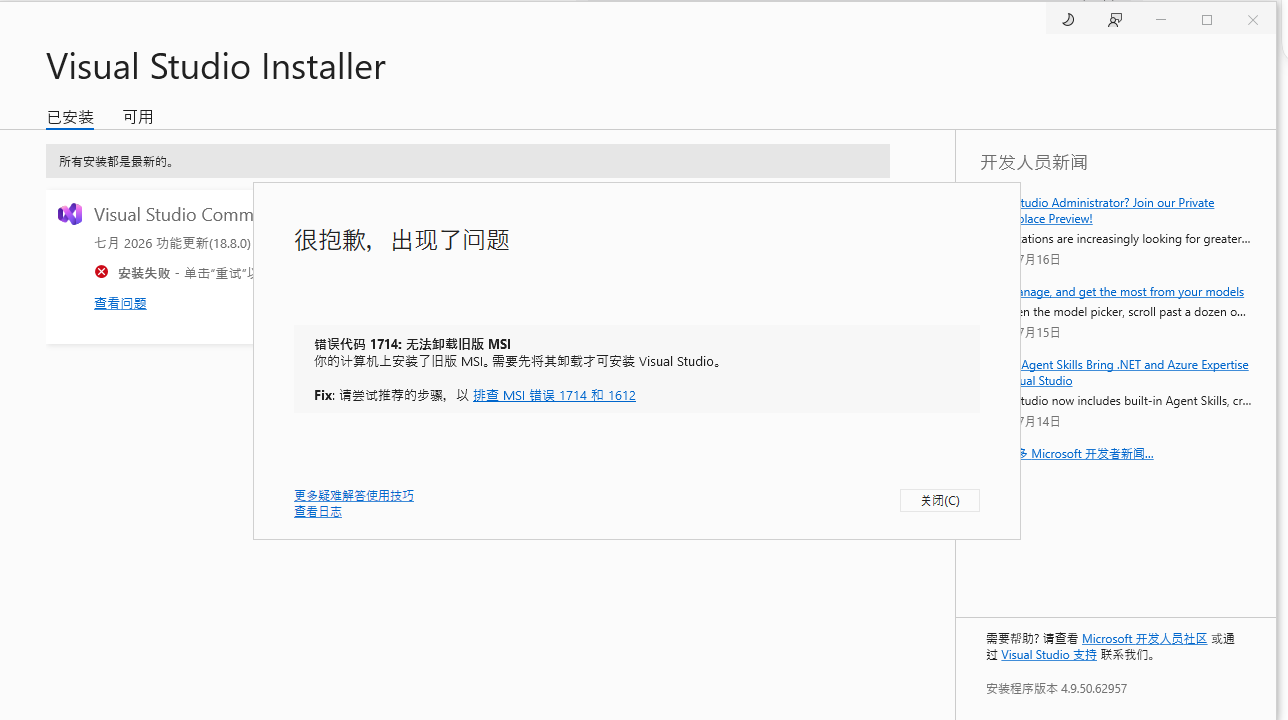Switch to the 已安装 tab

click(70, 117)
